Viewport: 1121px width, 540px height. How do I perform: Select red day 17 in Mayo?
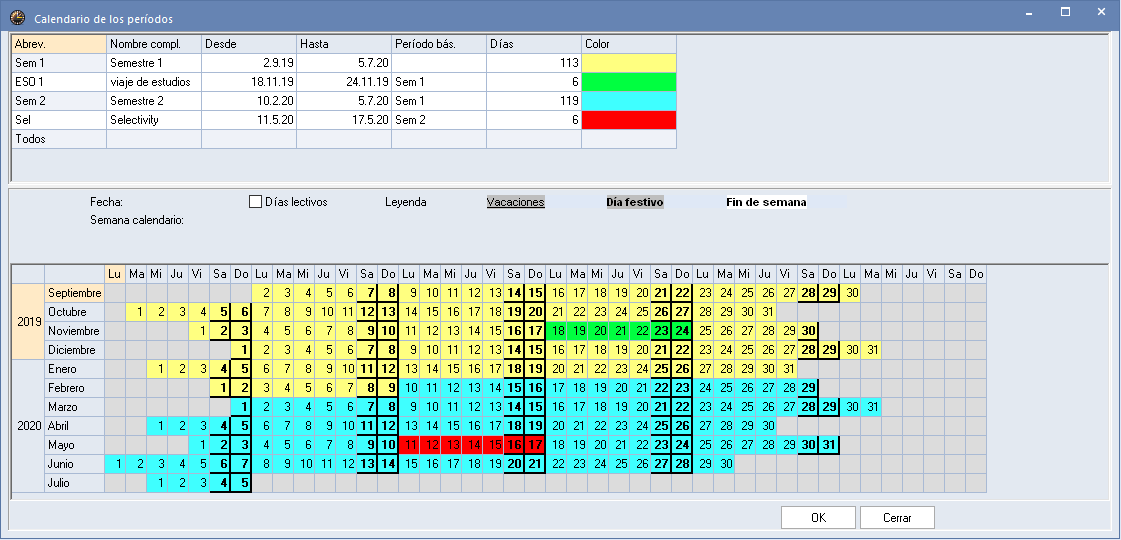(535, 445)
